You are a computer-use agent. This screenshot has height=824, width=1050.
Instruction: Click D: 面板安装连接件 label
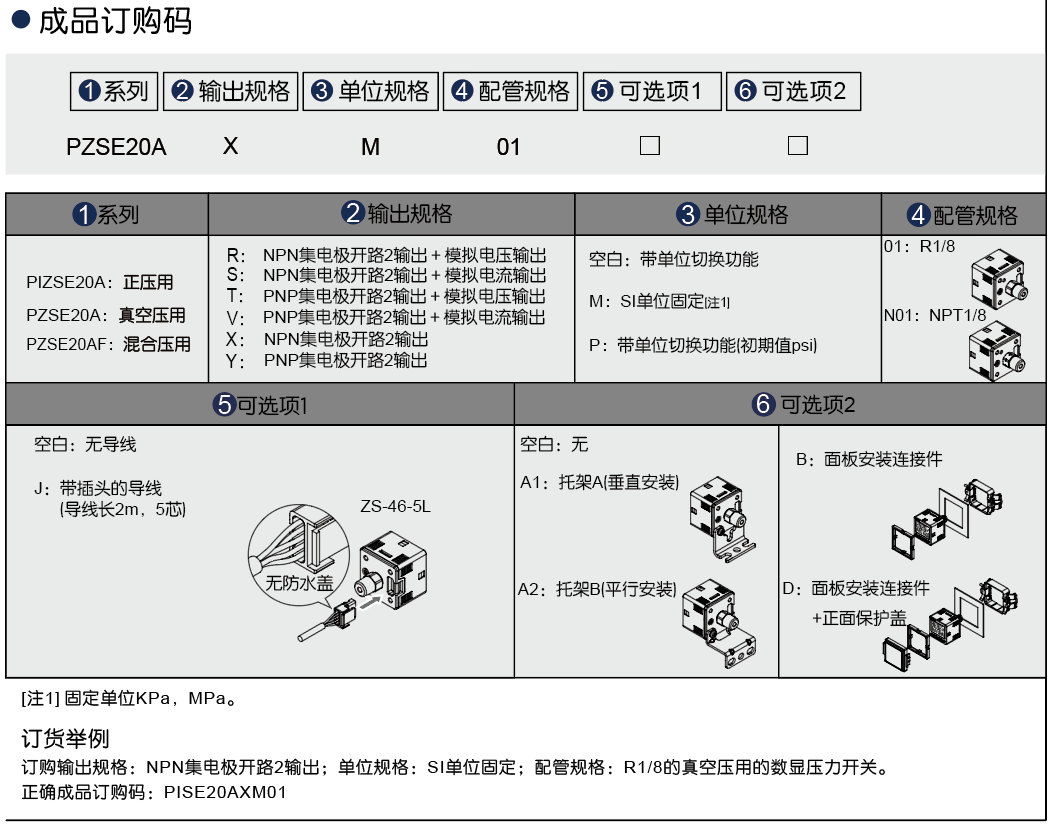coord(856,588)
